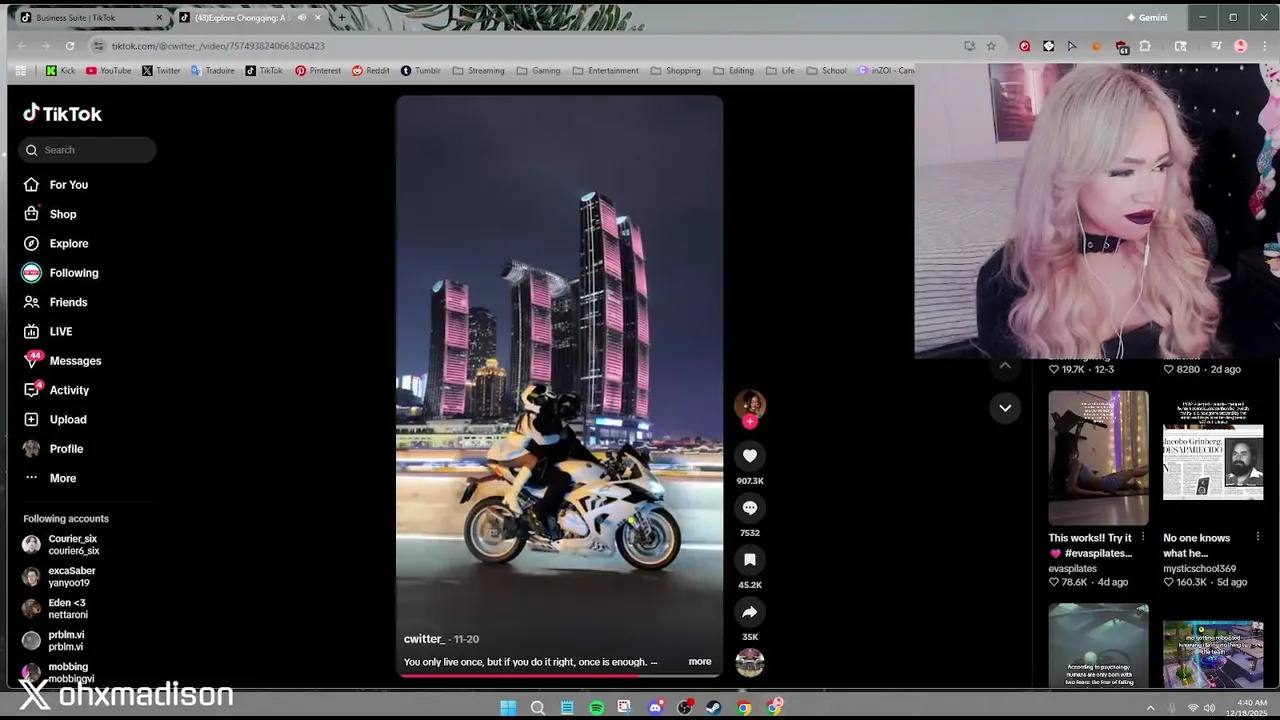Screen dimensions: 1280x720
Task: Open the Activity notifications
Action: pos(56,390)
